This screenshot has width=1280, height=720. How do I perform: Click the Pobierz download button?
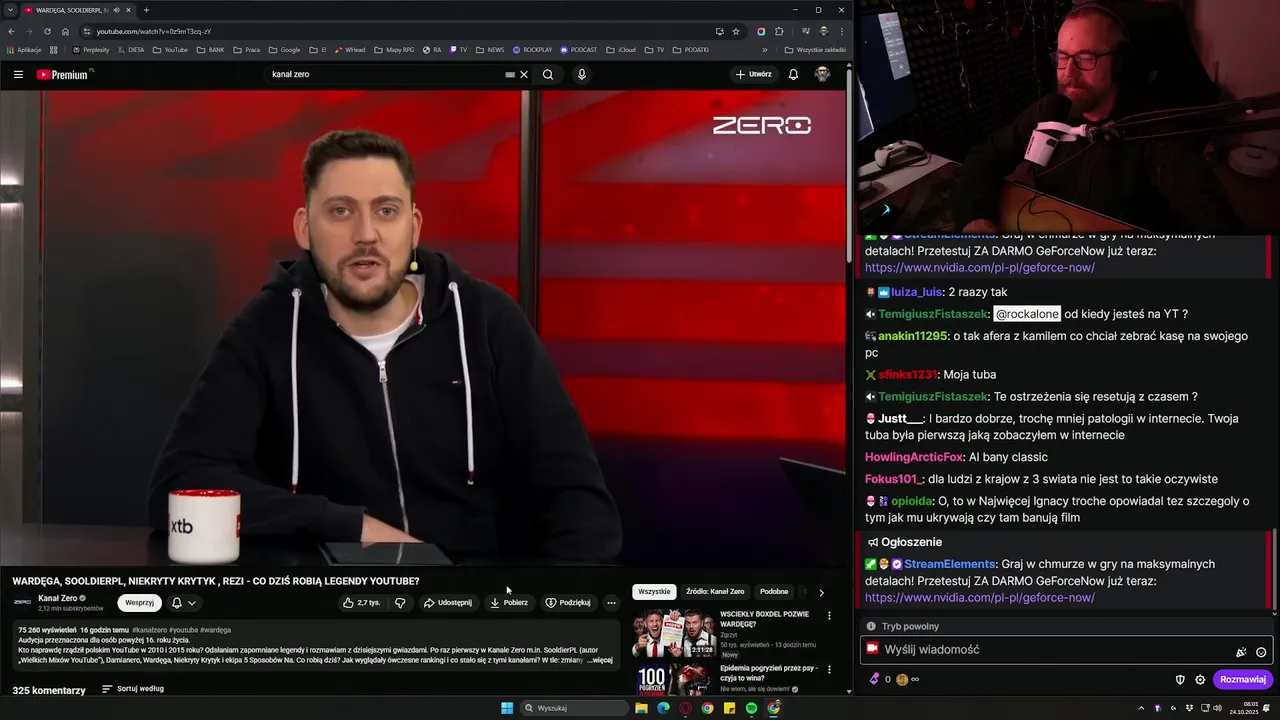click(x=509, y=603)
